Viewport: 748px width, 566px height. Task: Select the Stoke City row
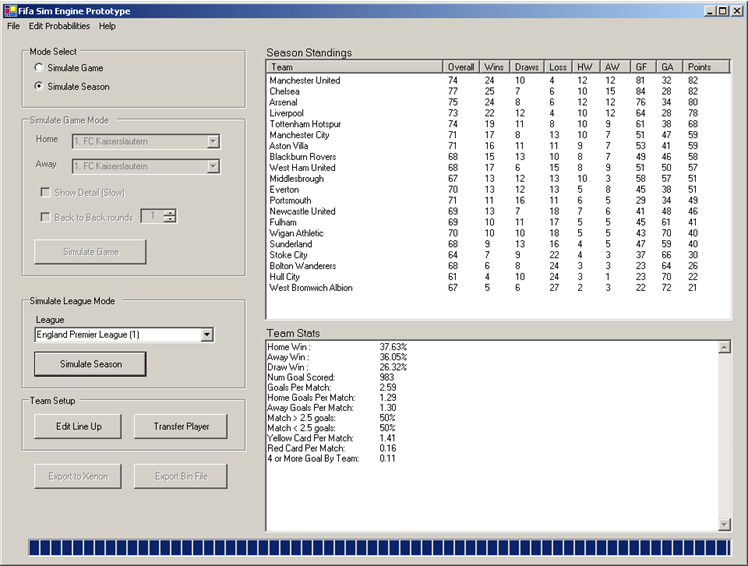tap(498, 255)
